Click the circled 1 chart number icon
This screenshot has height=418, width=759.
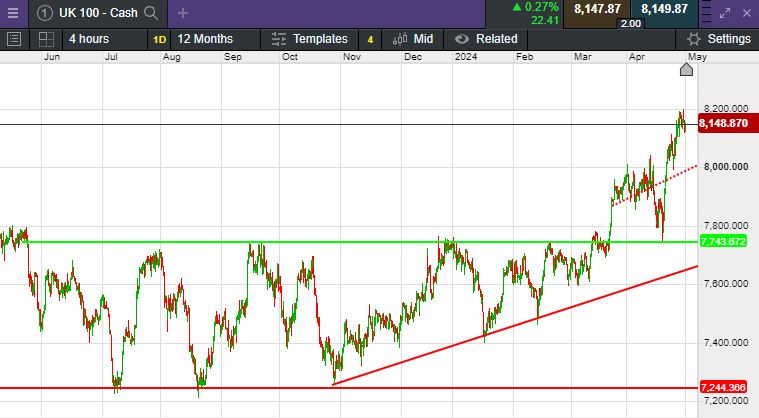click(45, 13)
